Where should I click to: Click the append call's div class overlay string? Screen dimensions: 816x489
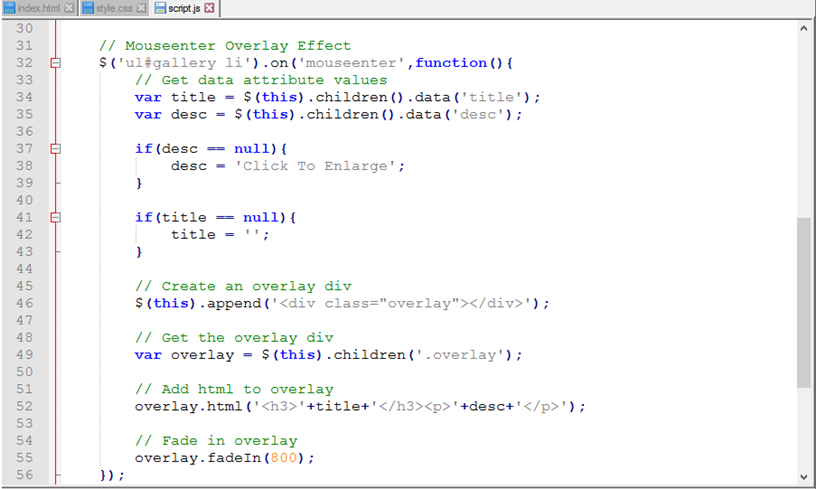coord(401,303)
